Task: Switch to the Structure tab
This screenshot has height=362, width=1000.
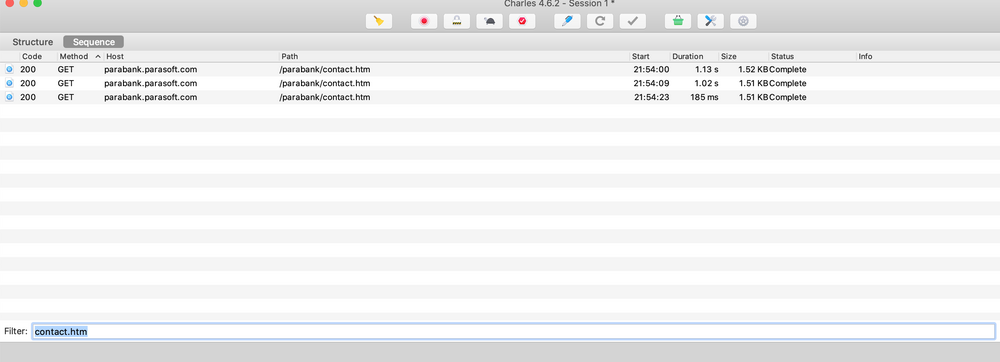Action: [x=33, y=42]
